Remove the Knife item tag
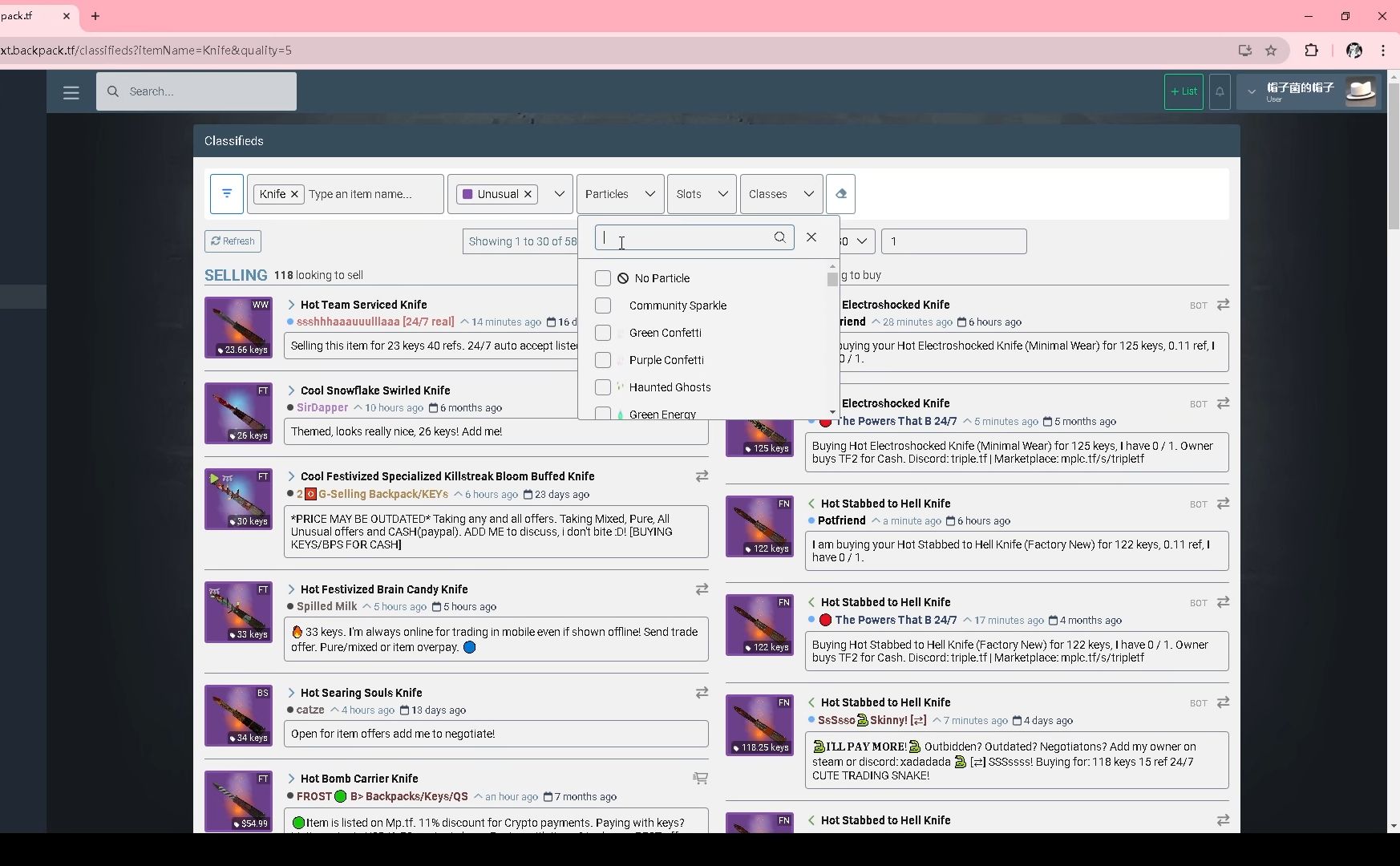The width and height of the screenshot is (1400, 866). pyautogui.click(x=294, y=194)
